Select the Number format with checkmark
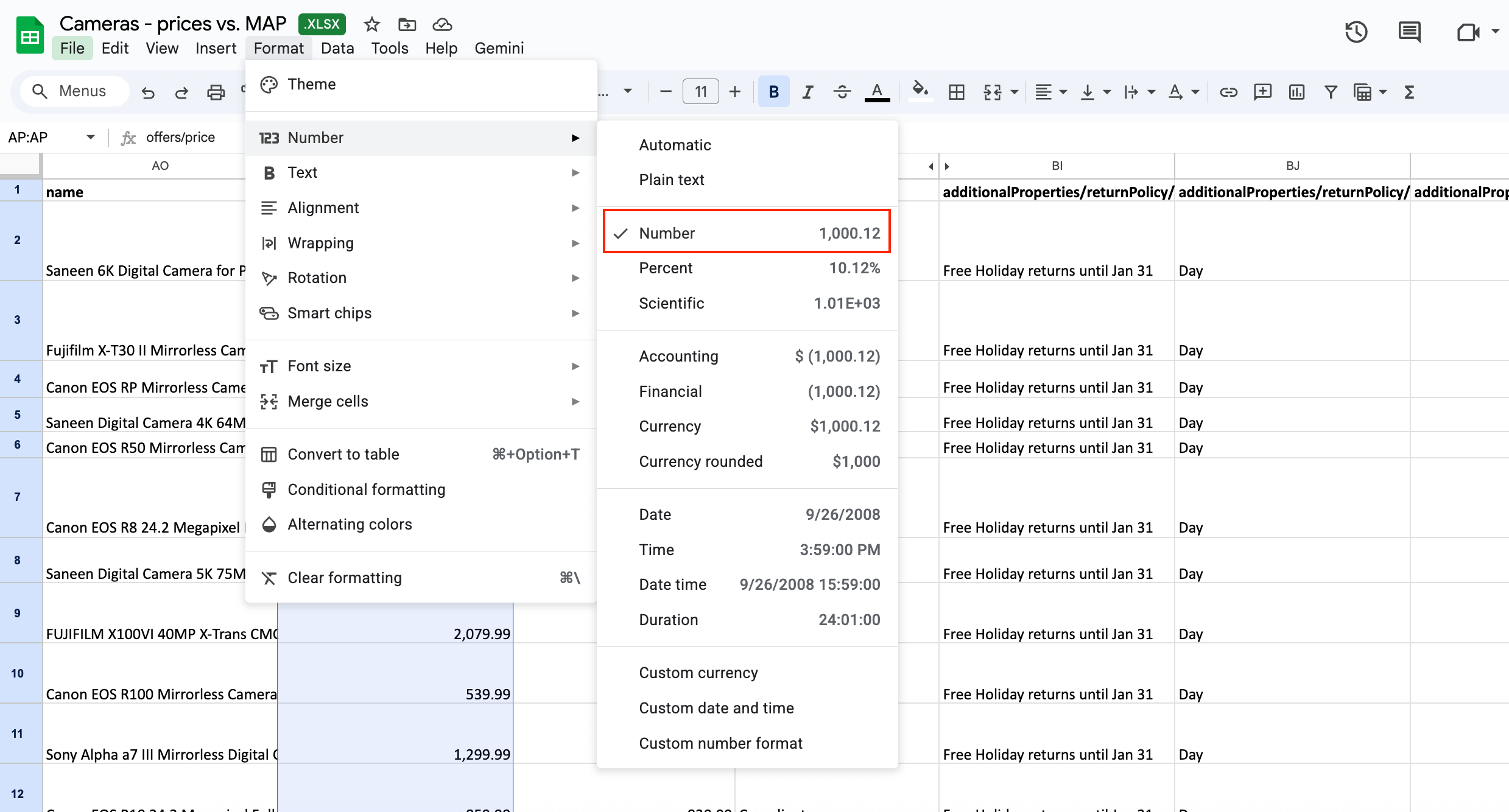1509x812 pixels. pyautogui.click(x=747, y=233)
